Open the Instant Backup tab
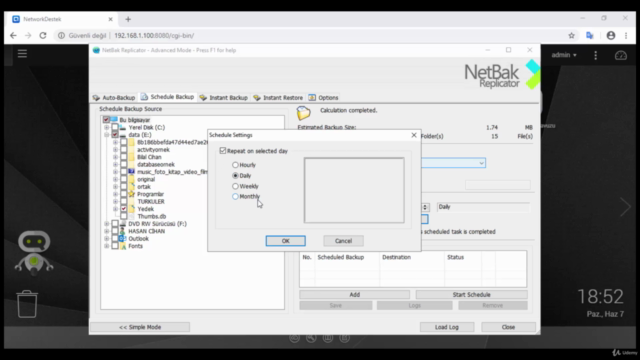640x360 pixels. click(x=224, y=98)
